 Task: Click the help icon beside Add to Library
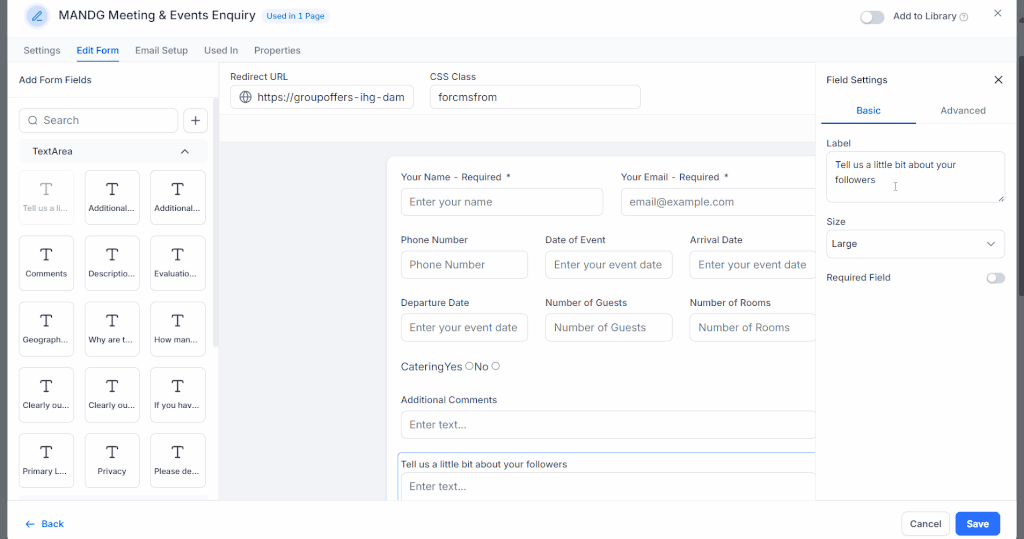coord(964,17)
